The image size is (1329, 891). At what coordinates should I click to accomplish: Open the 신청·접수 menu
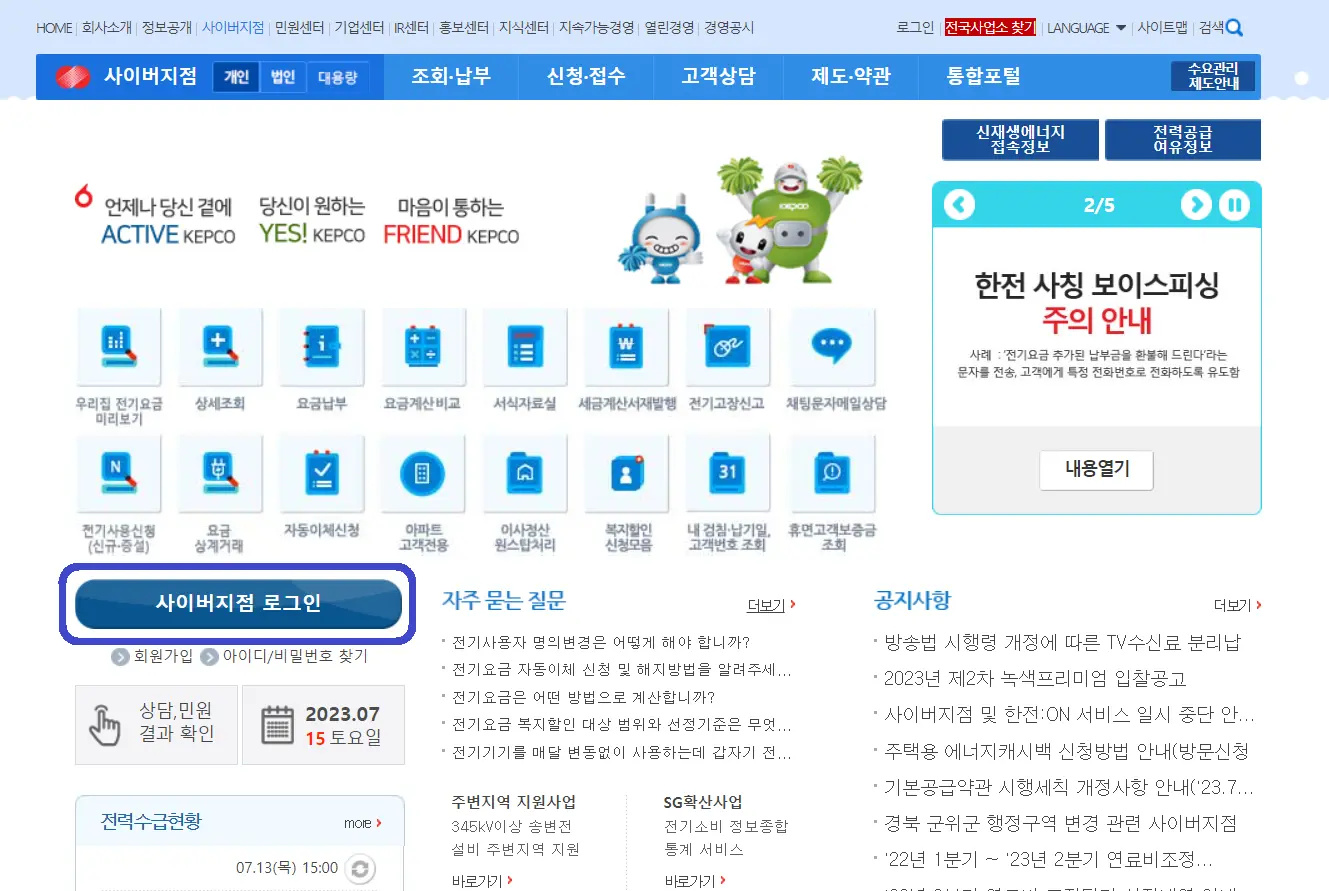pos(584,76)
